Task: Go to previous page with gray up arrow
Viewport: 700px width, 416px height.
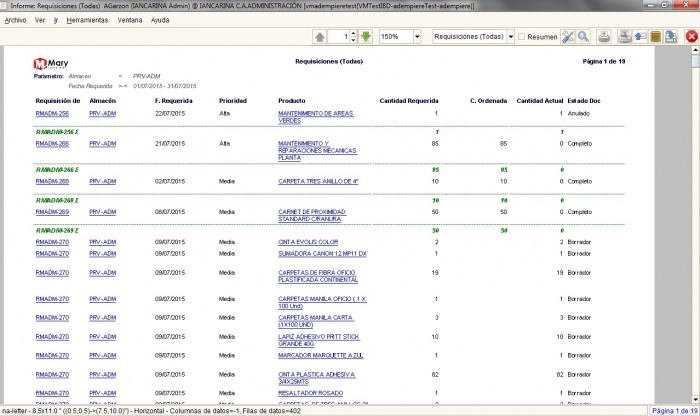Action: coord(320,37)
